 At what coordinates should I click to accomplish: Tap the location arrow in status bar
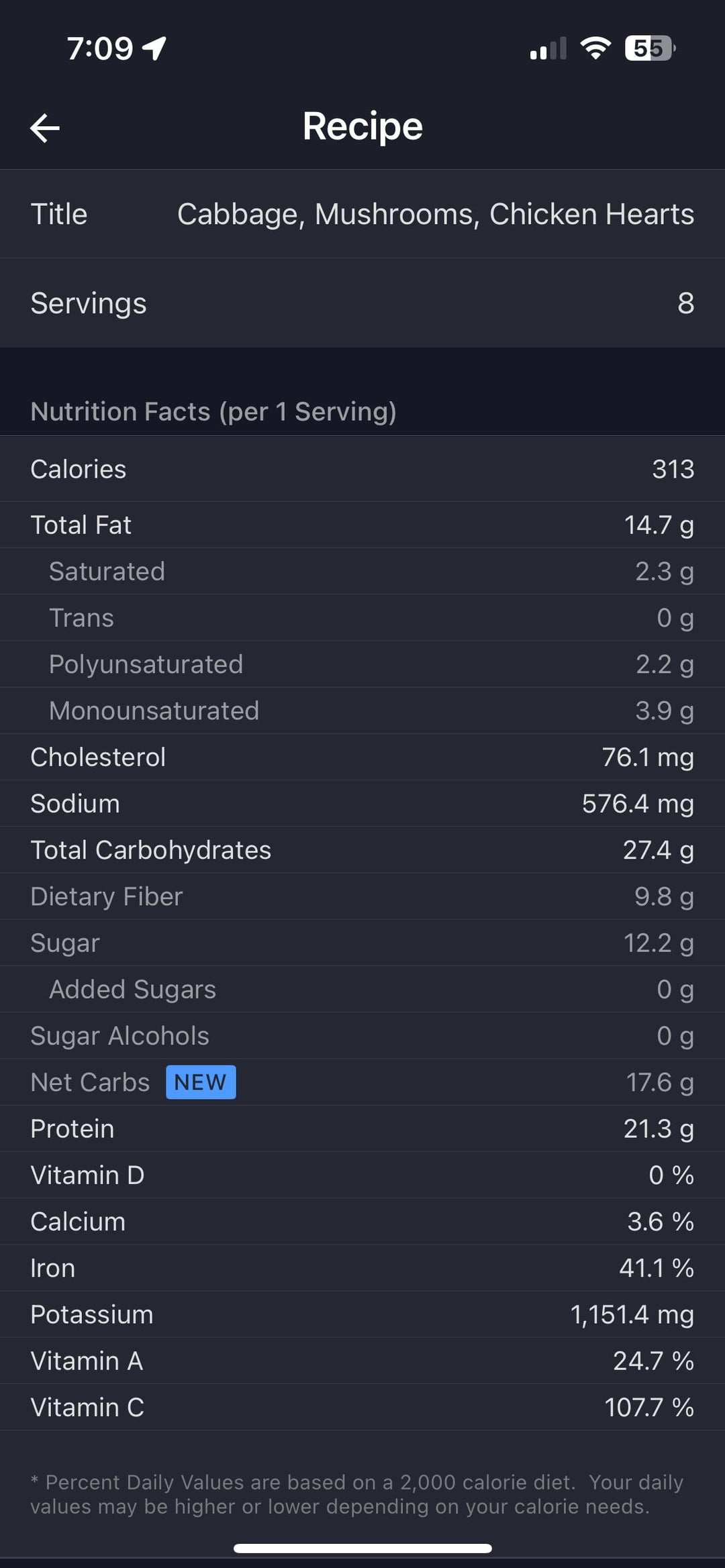(x=155, y=48)
